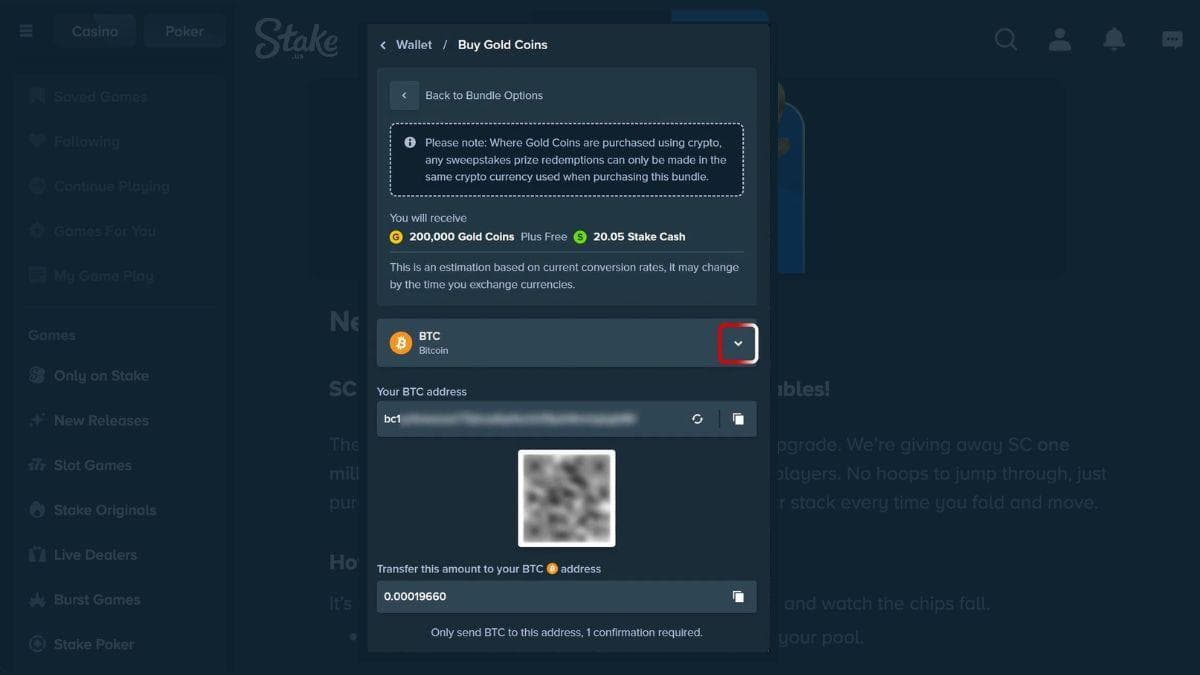Open the user profile icon
Image resolution: width=1200 pixels, height=675 pixels.
coord(1060,39)
